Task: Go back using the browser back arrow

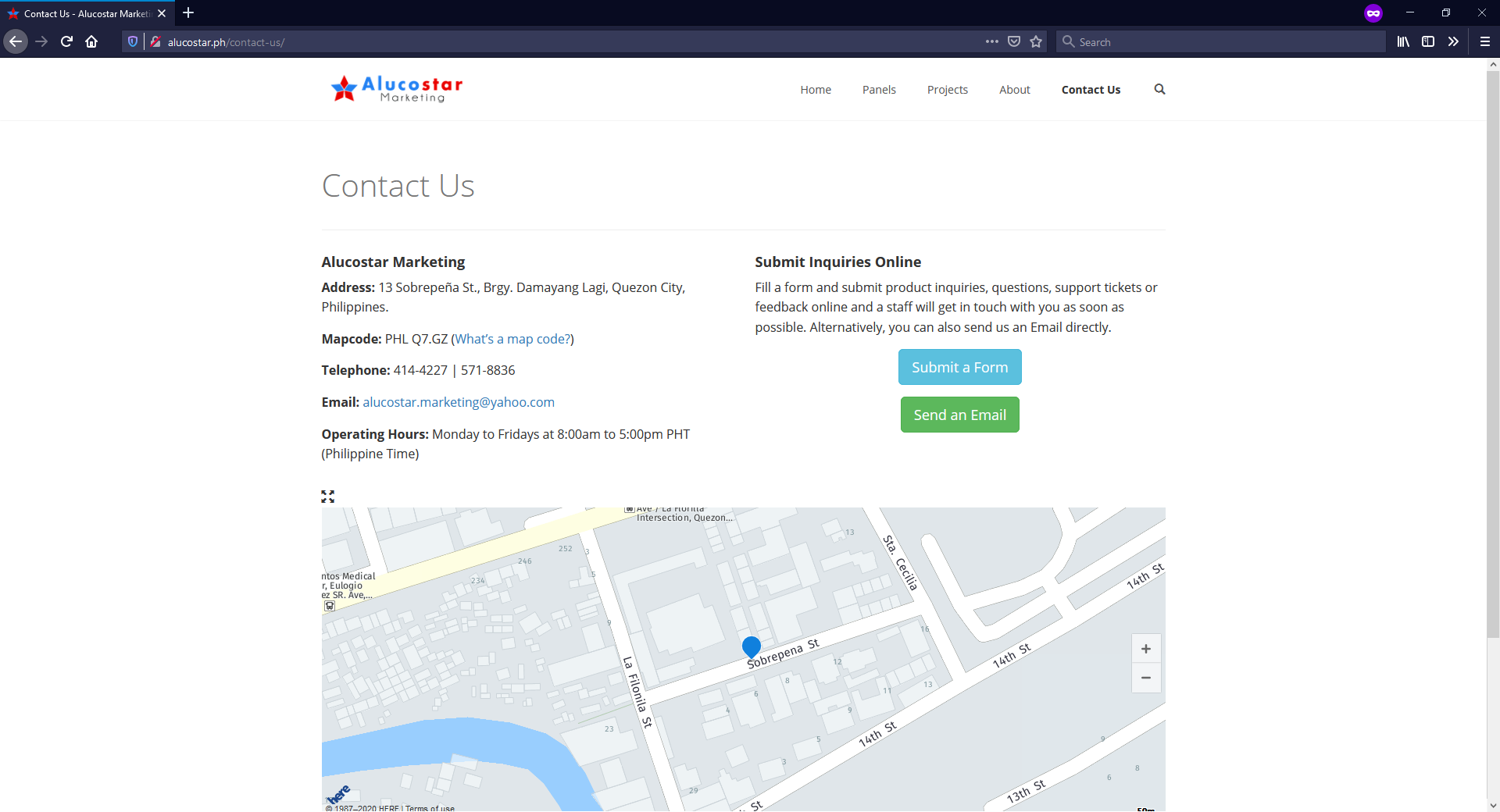Action: tap(16, 42)
